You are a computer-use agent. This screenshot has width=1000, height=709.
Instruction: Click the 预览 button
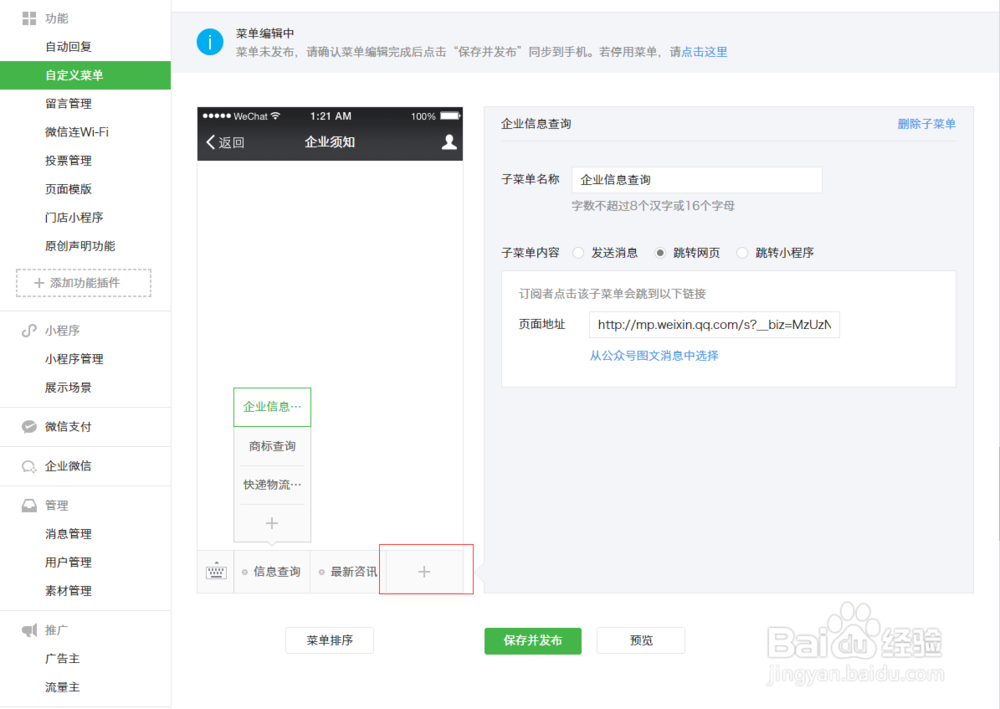click(x=641, y=640)
